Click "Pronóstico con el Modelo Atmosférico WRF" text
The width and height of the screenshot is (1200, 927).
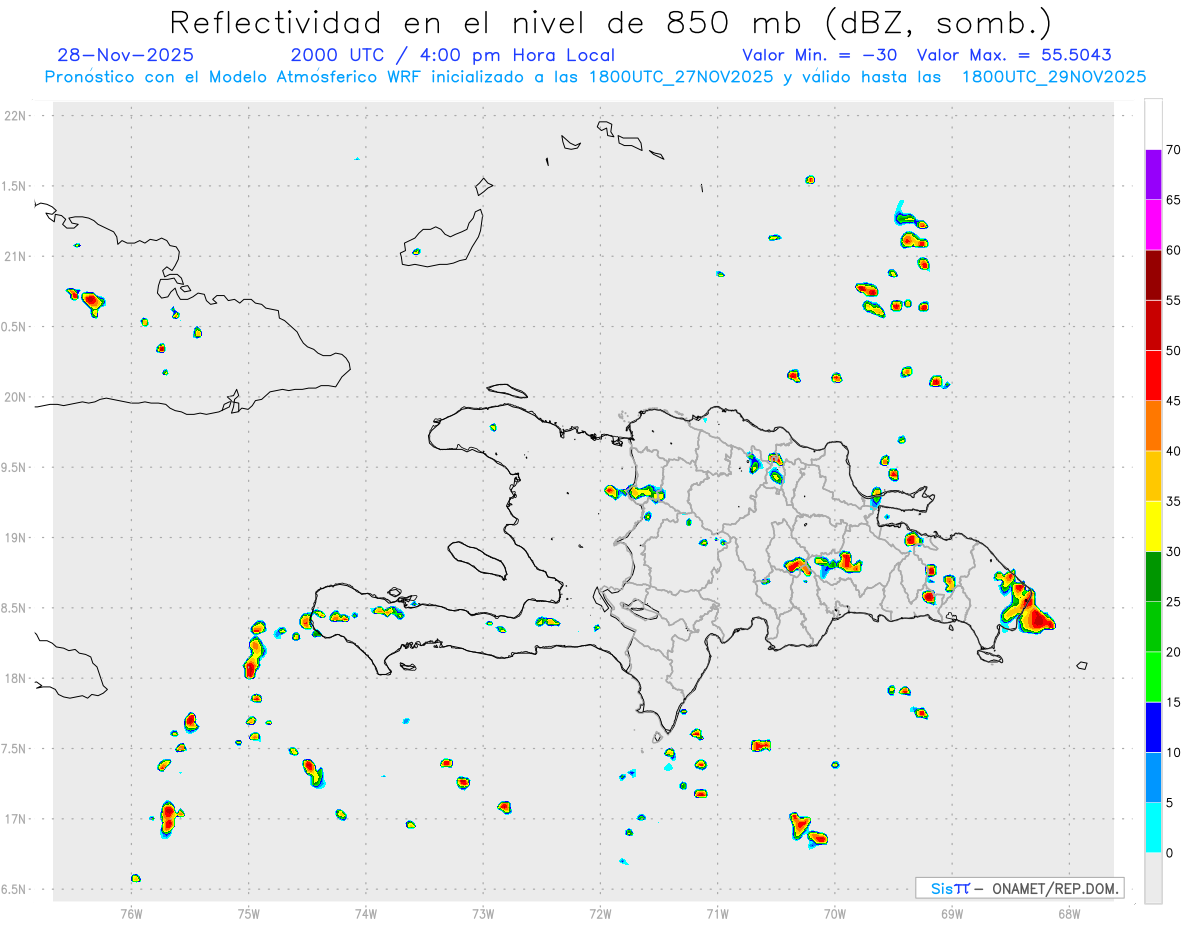tap(234, 76)
